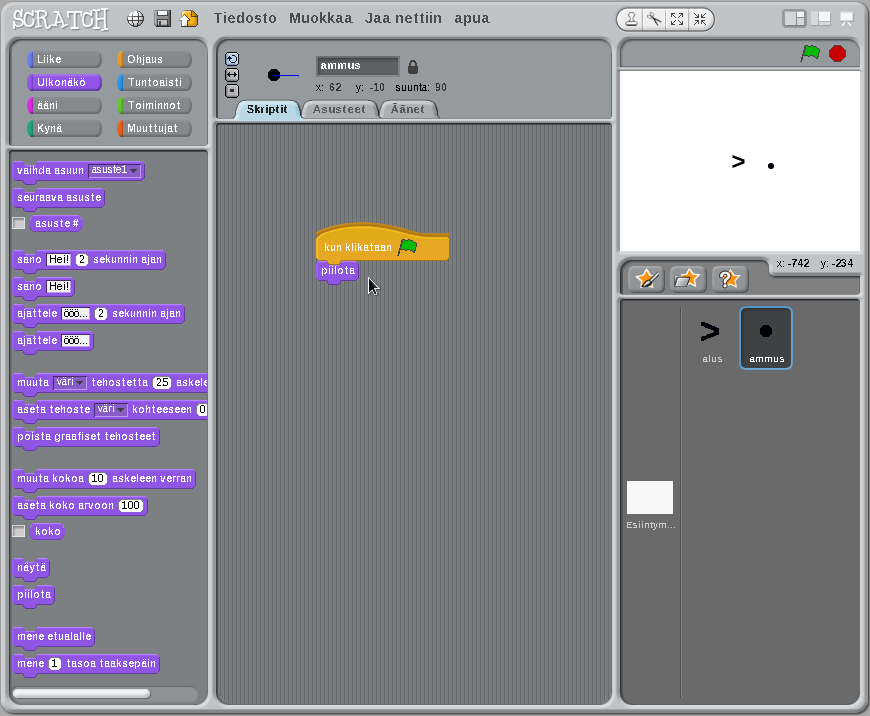Click the red stop sign button
Screen dimensions: 870x716
pyautogui.click(x=837, y=53)
